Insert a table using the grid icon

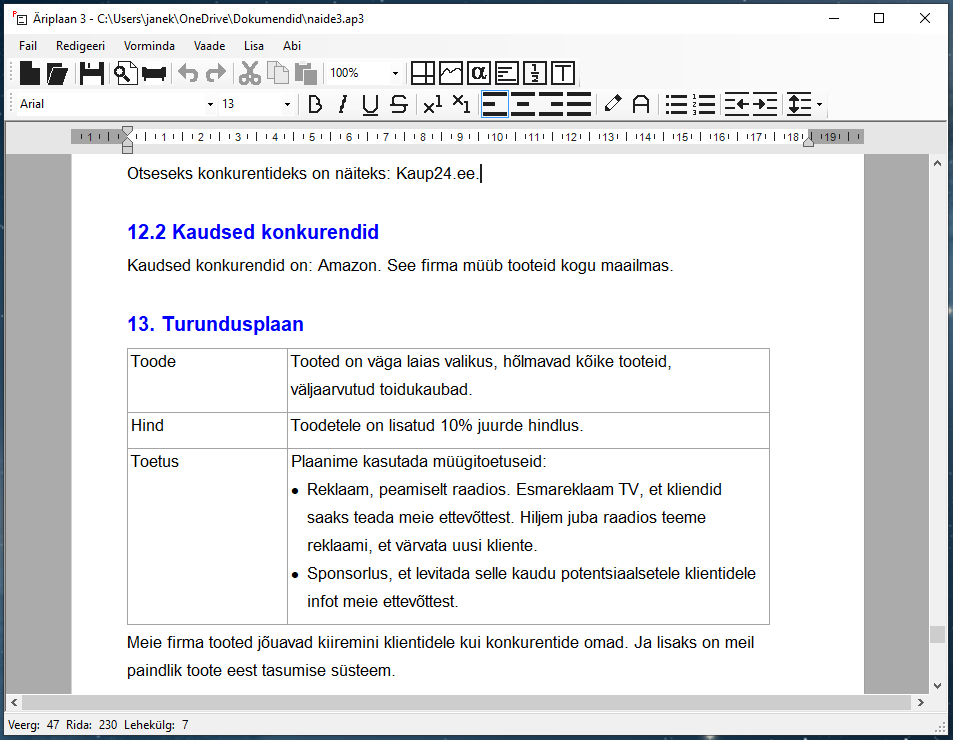(423, 73)
